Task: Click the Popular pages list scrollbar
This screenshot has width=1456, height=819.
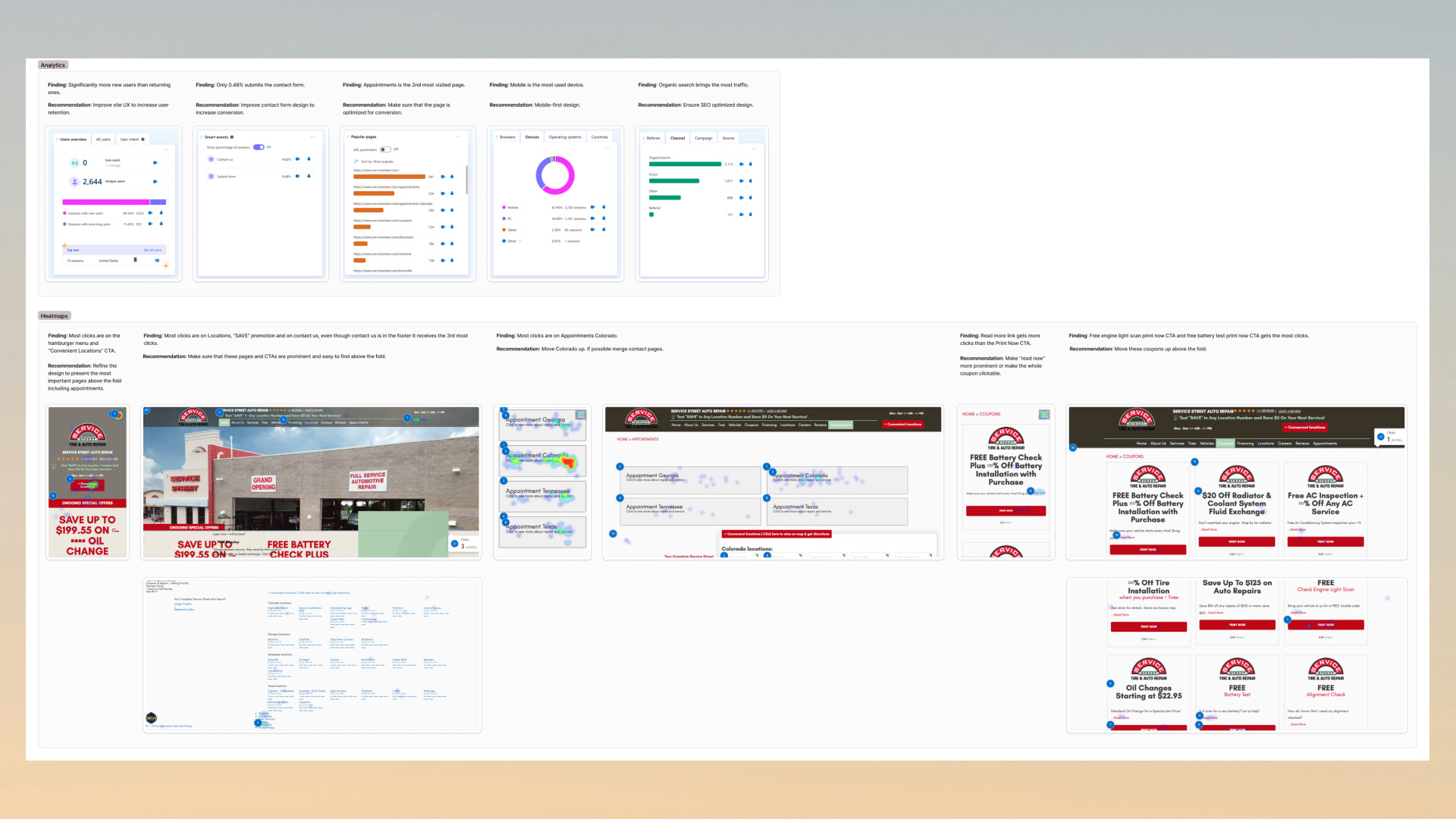Action: coord(467,180)
